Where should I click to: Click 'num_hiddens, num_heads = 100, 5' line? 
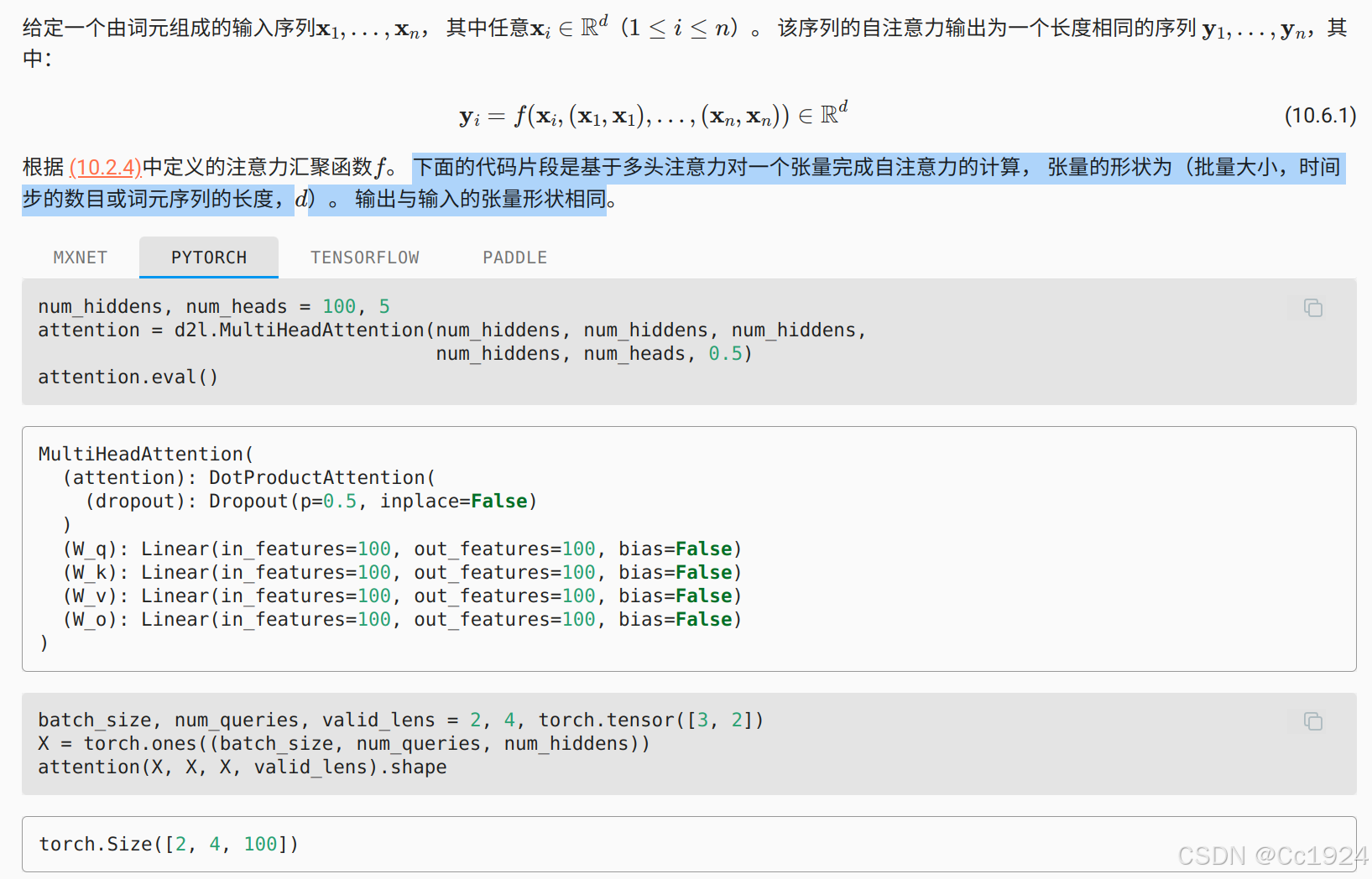tap(214, 307)
